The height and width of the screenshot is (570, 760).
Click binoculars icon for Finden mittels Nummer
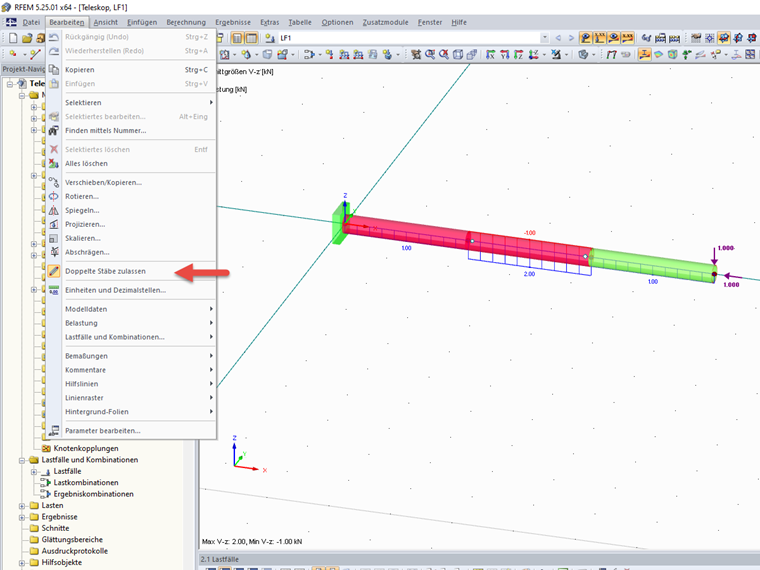pos(54,130)
